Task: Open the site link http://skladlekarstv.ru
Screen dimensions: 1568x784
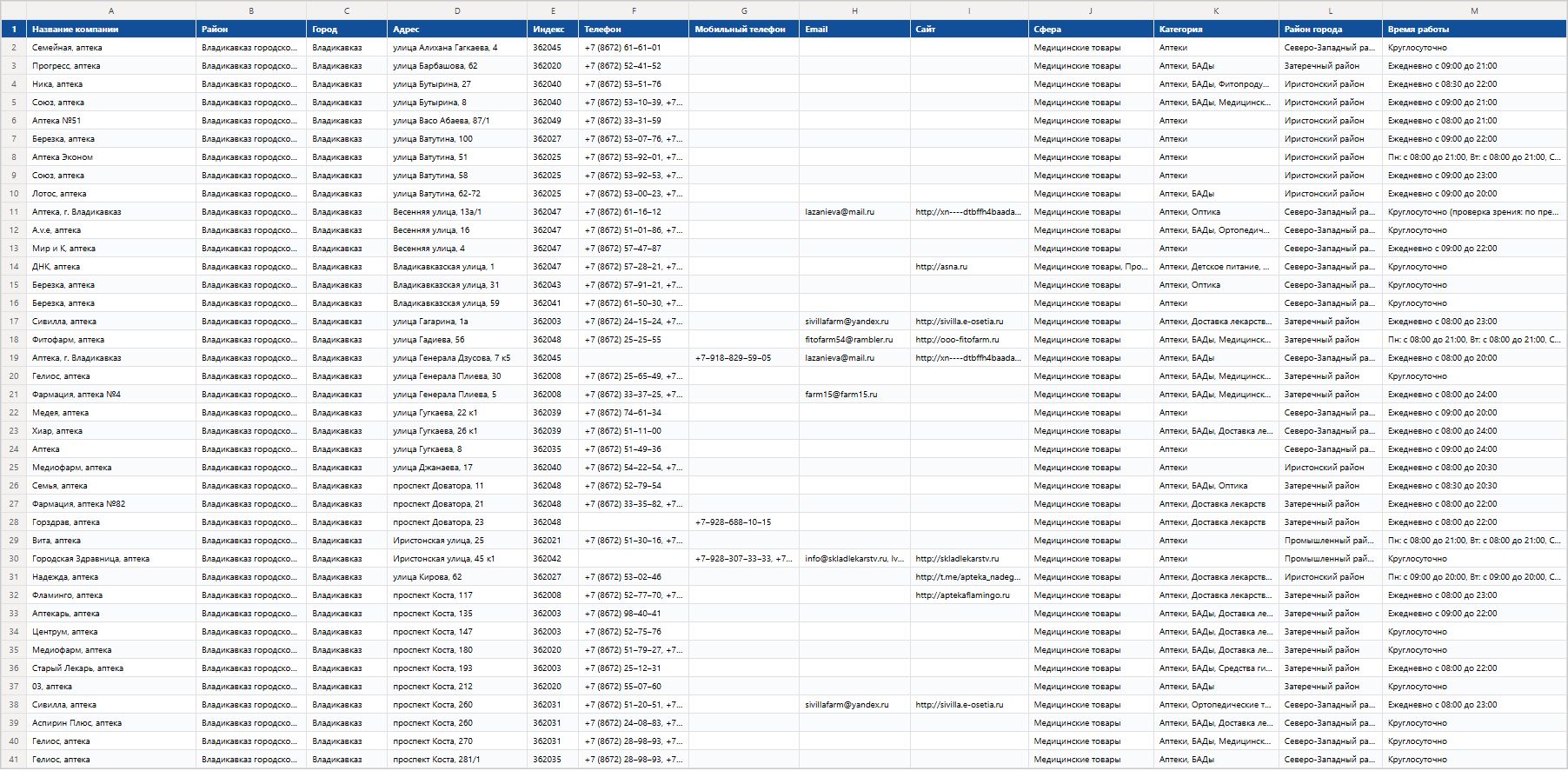Action: pos(969,559)
